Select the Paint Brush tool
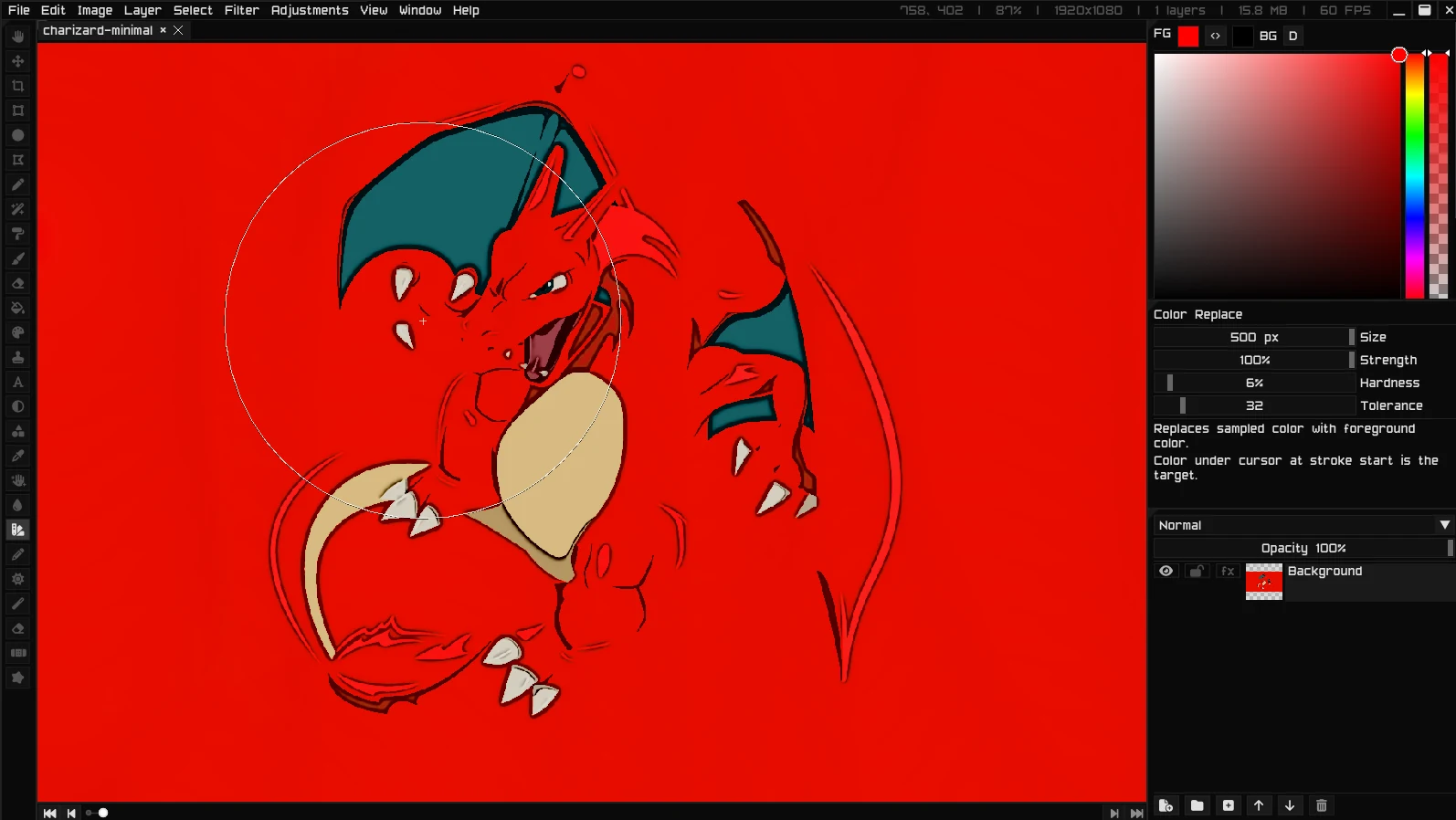 click(x=17, y=258)
